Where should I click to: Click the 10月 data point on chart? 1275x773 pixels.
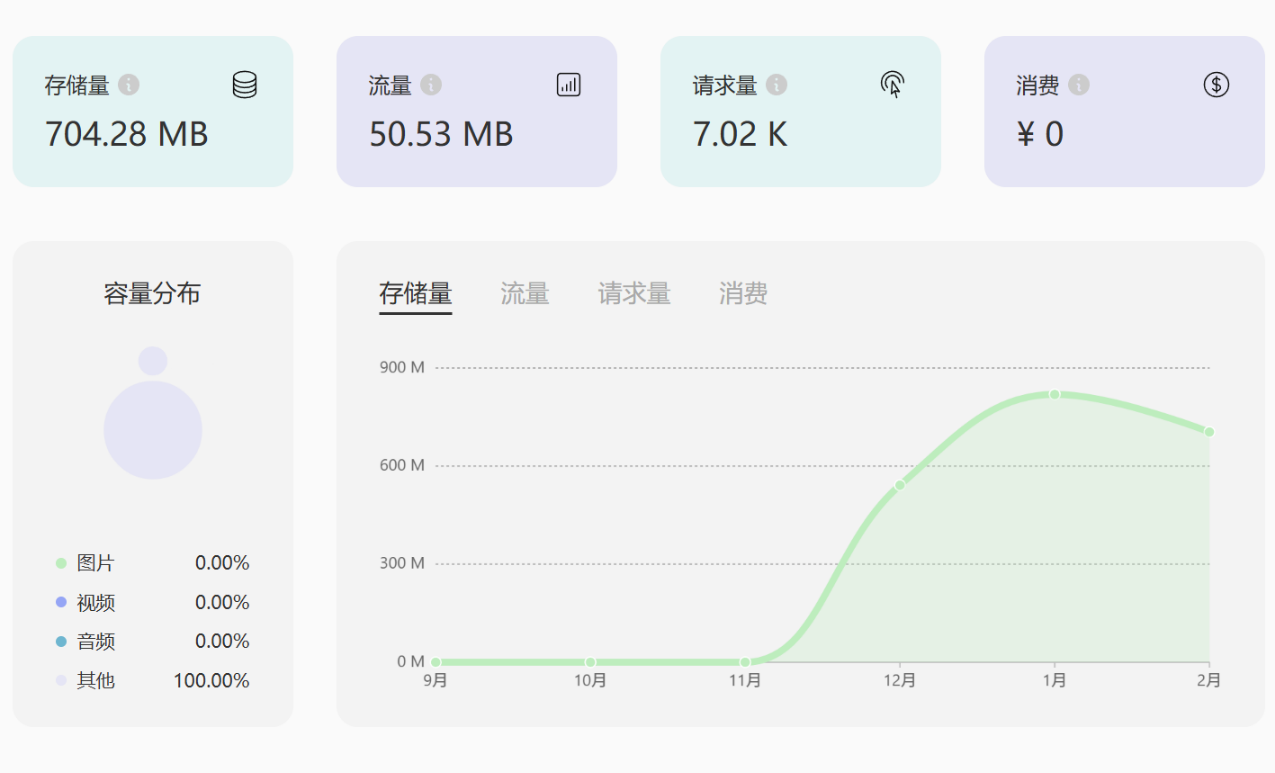590,662
